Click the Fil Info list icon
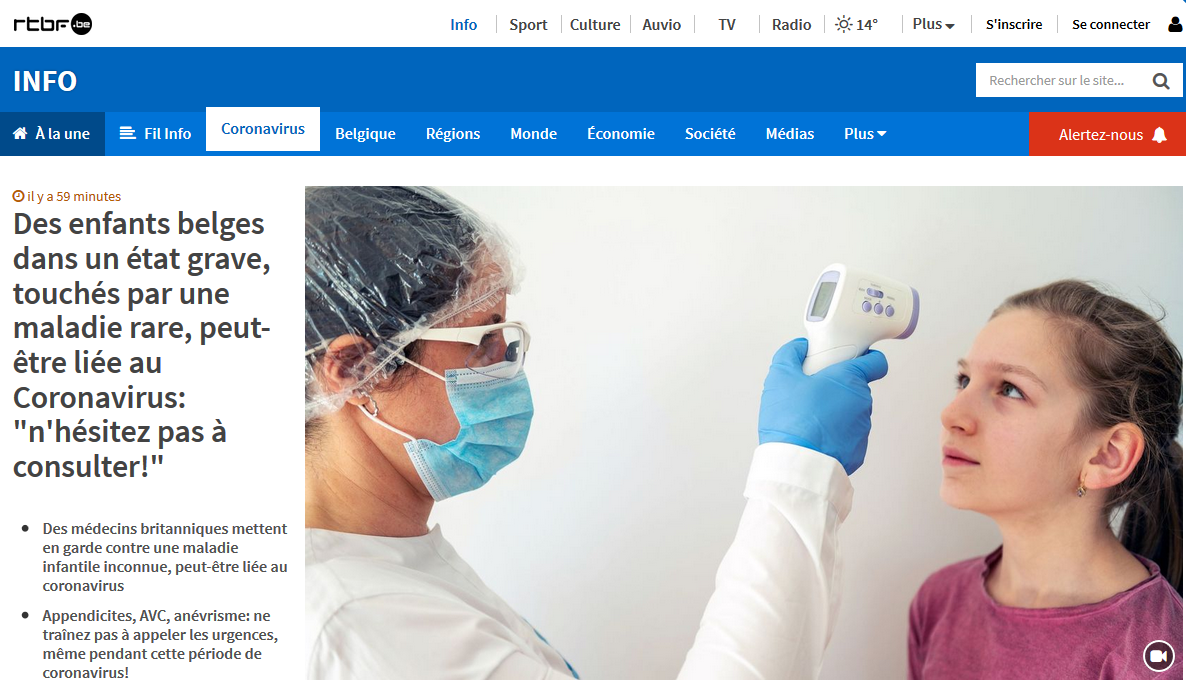The height and width of the screenshot is (686, 1186). pyautogui.click(x=128, y=133)
